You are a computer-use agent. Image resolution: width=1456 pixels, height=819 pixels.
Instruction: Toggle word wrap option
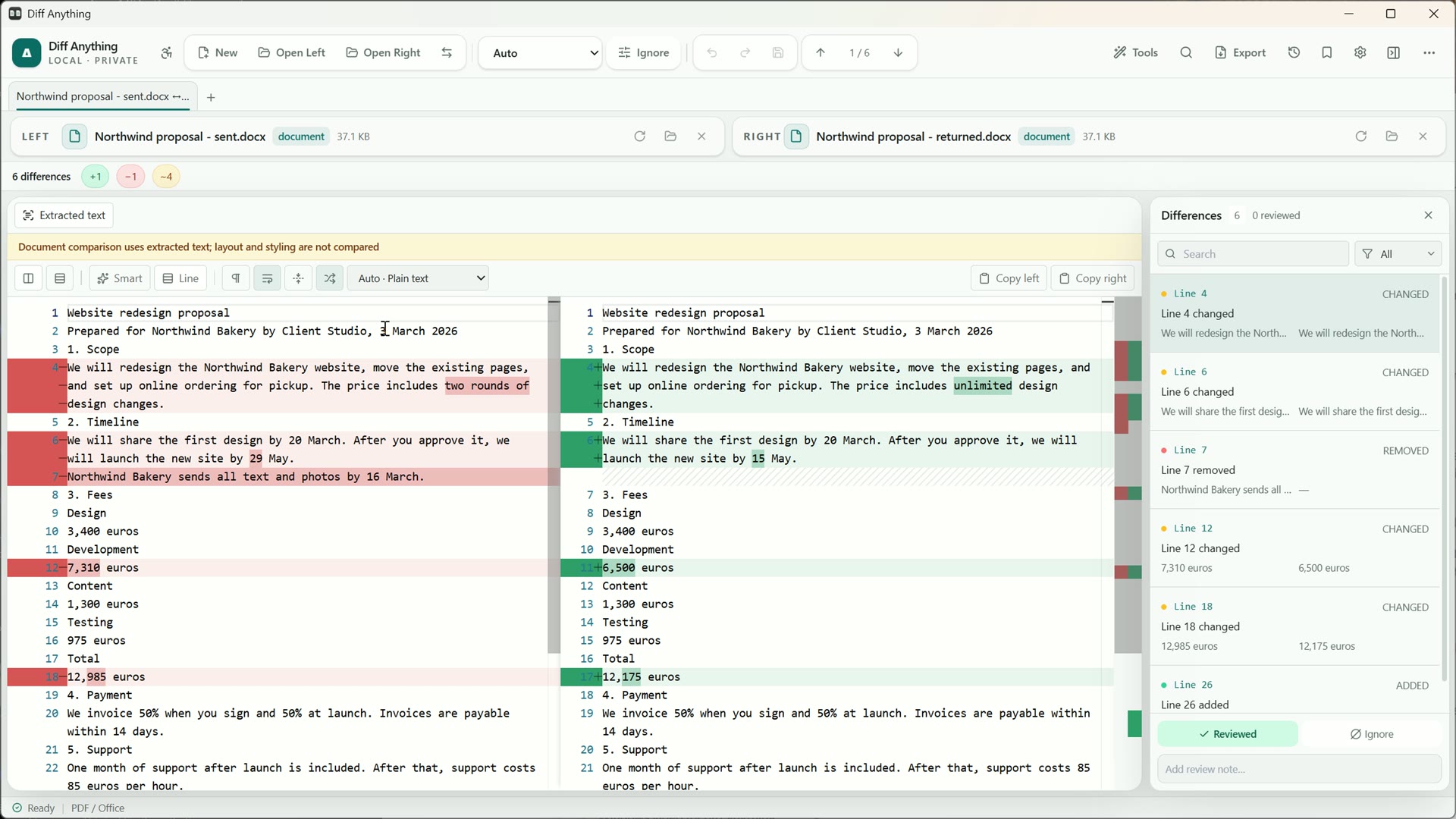click(x=267, y=278)
